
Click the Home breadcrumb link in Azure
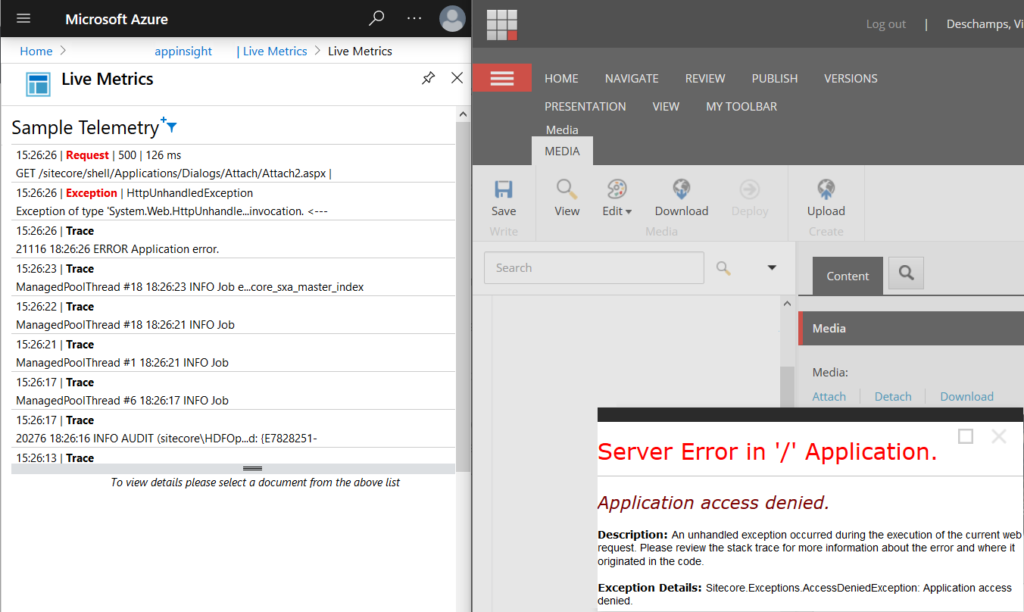pyautogui.click(x=36, y=51)
